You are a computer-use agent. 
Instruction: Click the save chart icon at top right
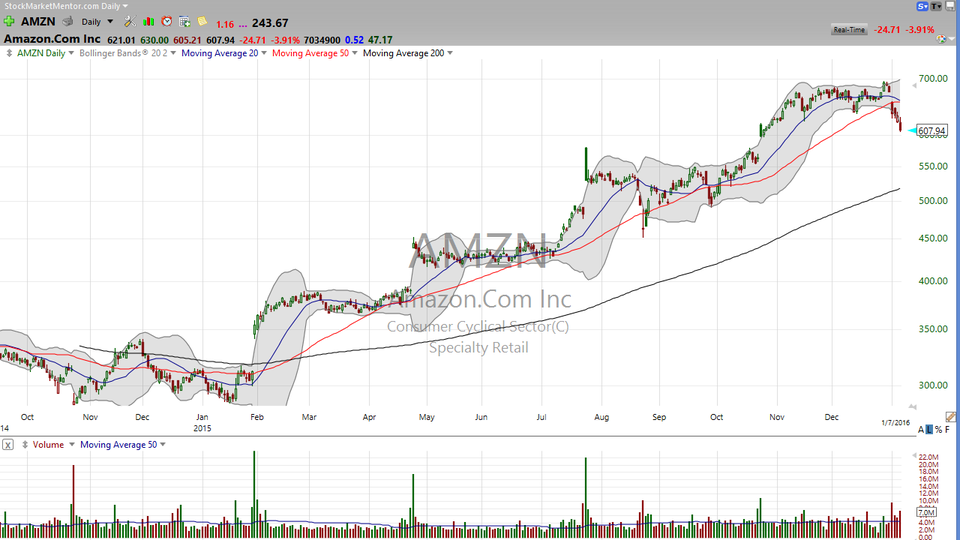tap(951, 6)
